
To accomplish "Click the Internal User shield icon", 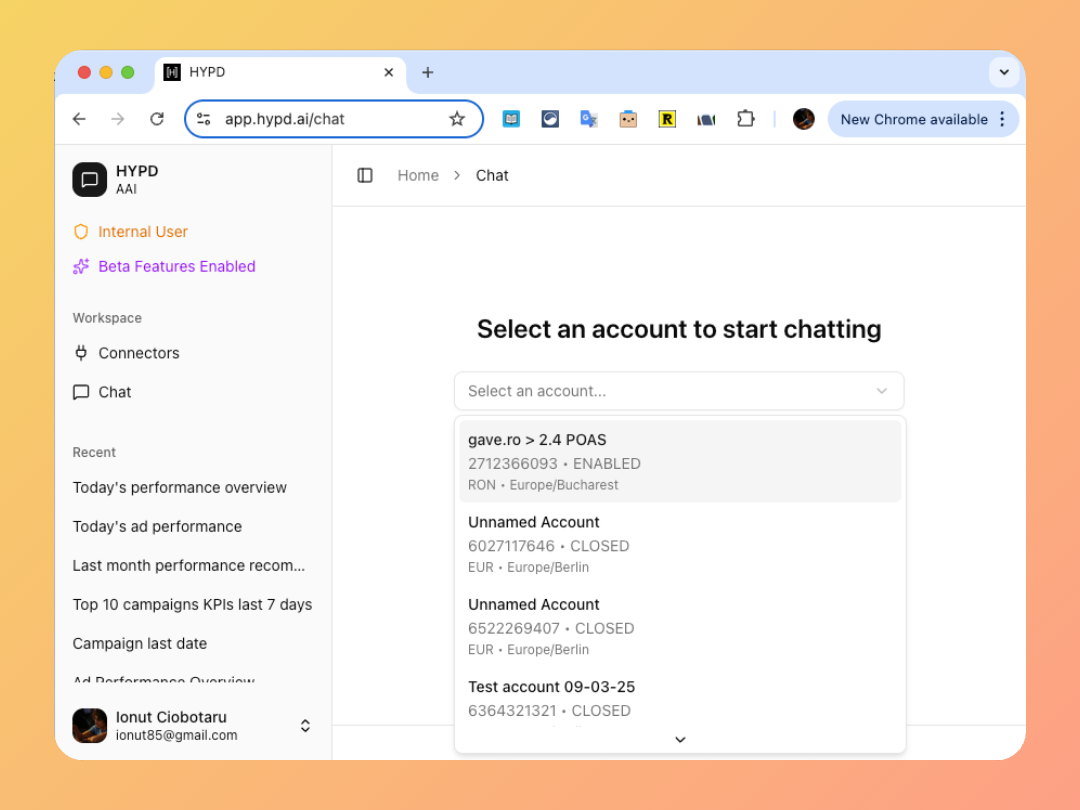I will pos(80,231).
